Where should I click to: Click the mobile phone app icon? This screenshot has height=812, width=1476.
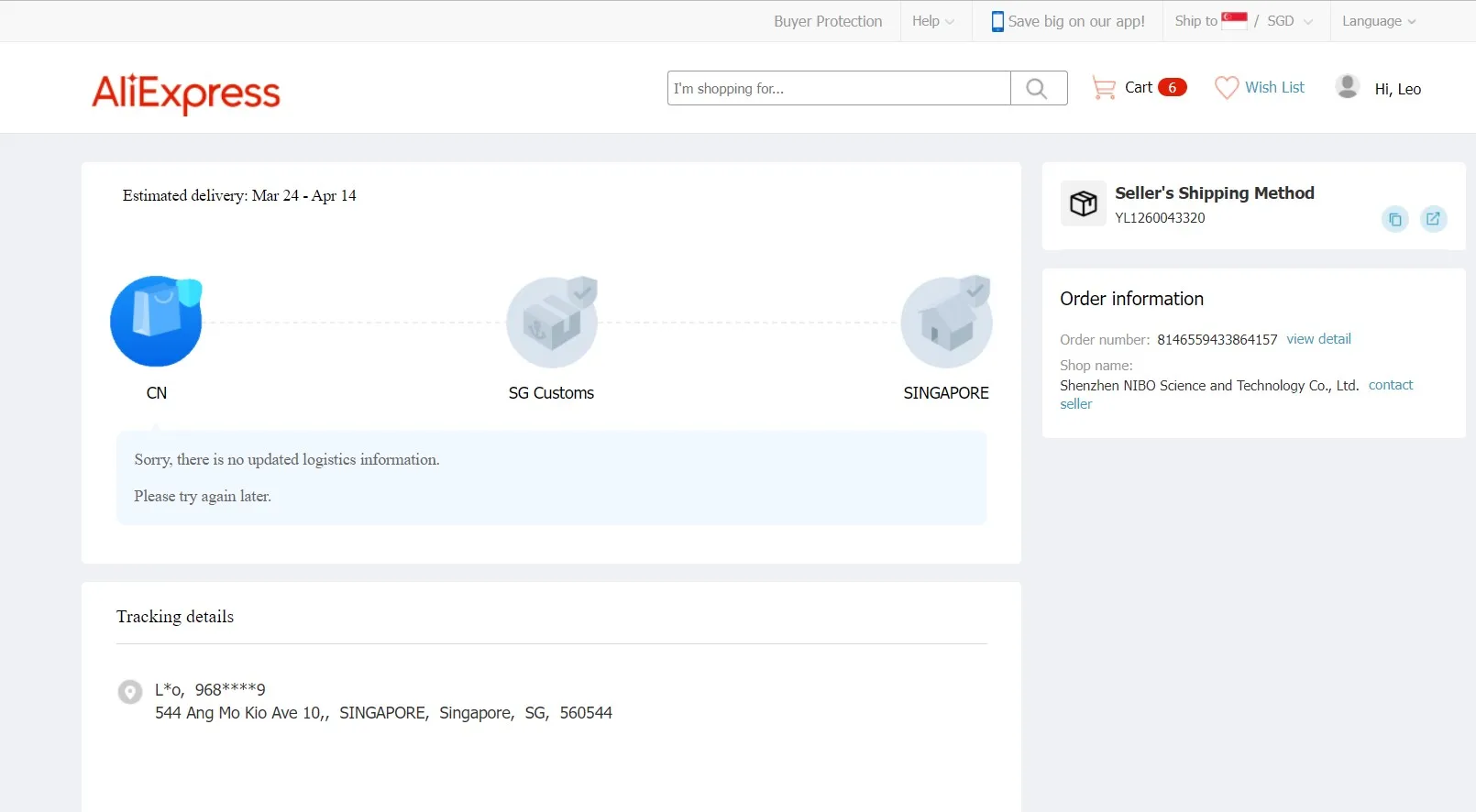997,21
